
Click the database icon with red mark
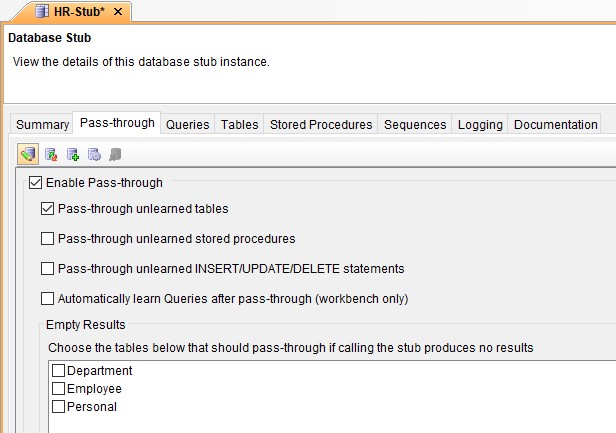point(51,154)
